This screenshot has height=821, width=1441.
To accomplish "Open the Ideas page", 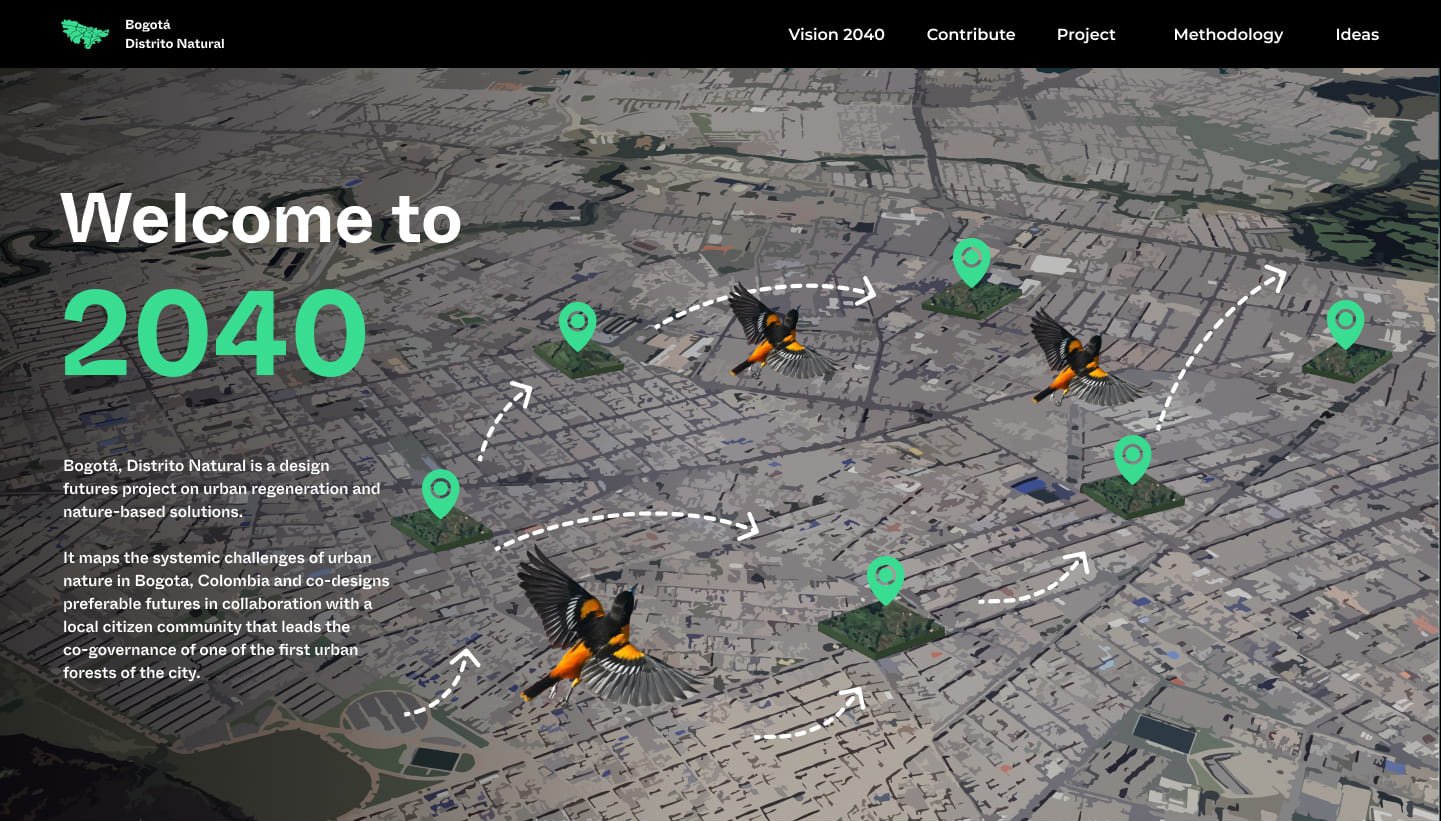I will [x=1356, y=34].
